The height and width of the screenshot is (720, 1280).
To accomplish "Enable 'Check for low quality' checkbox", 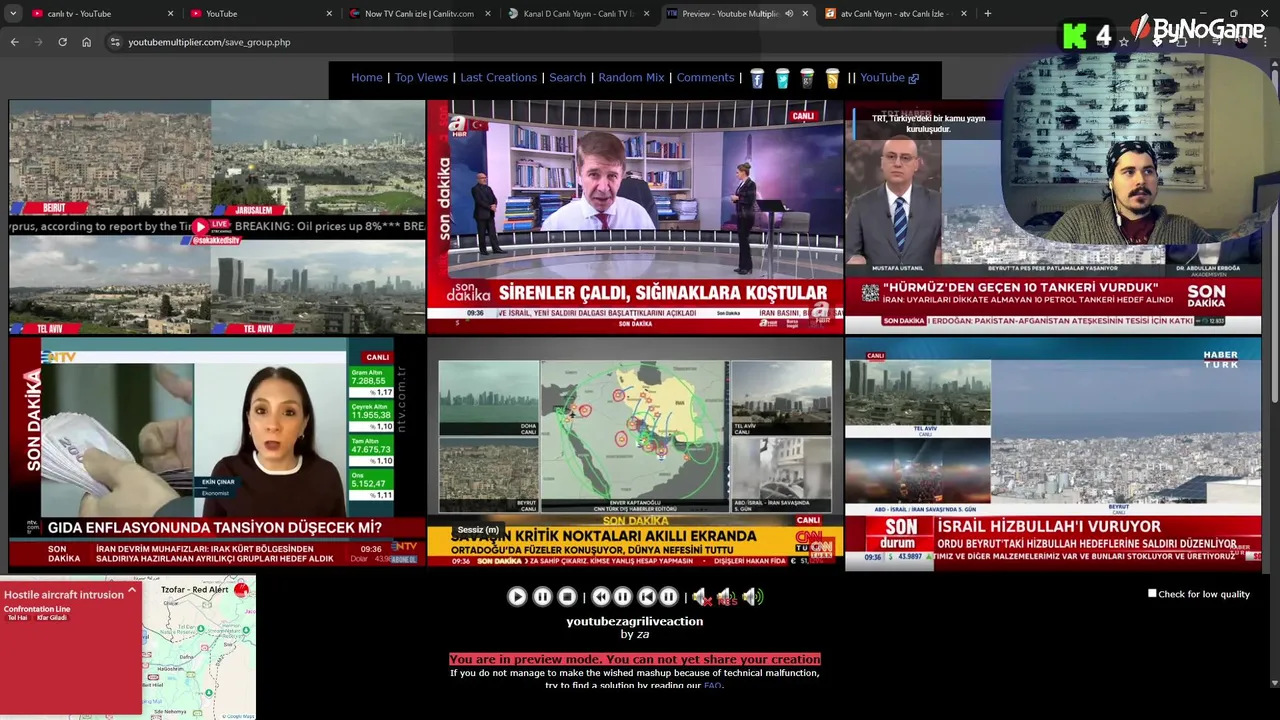I will (1152, 594).
